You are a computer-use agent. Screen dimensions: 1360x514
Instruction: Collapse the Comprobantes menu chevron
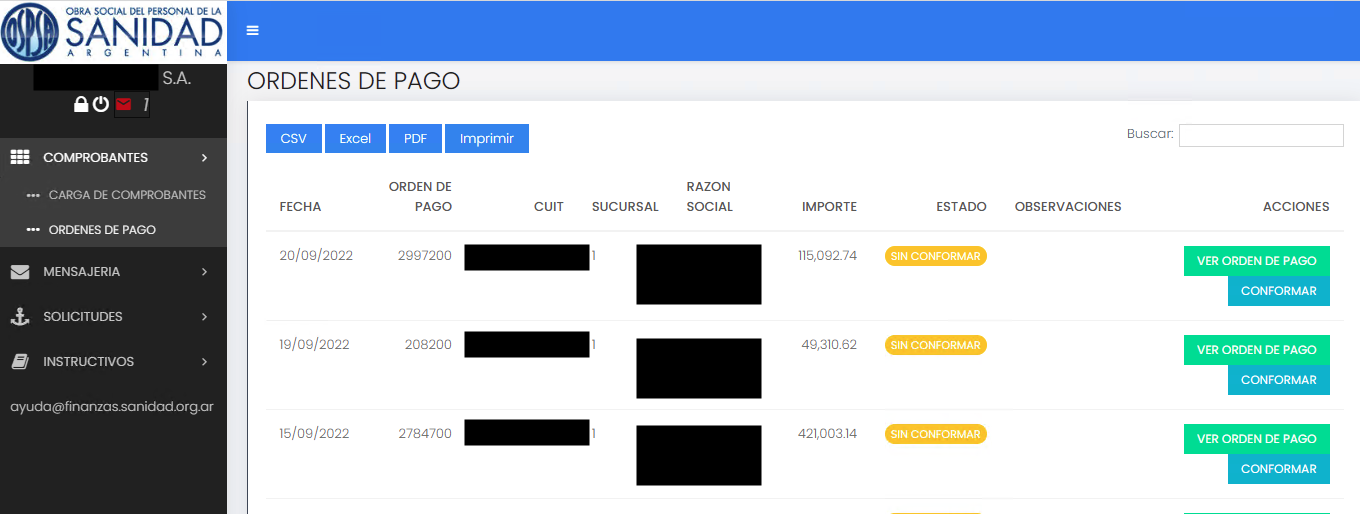point(204,158)
